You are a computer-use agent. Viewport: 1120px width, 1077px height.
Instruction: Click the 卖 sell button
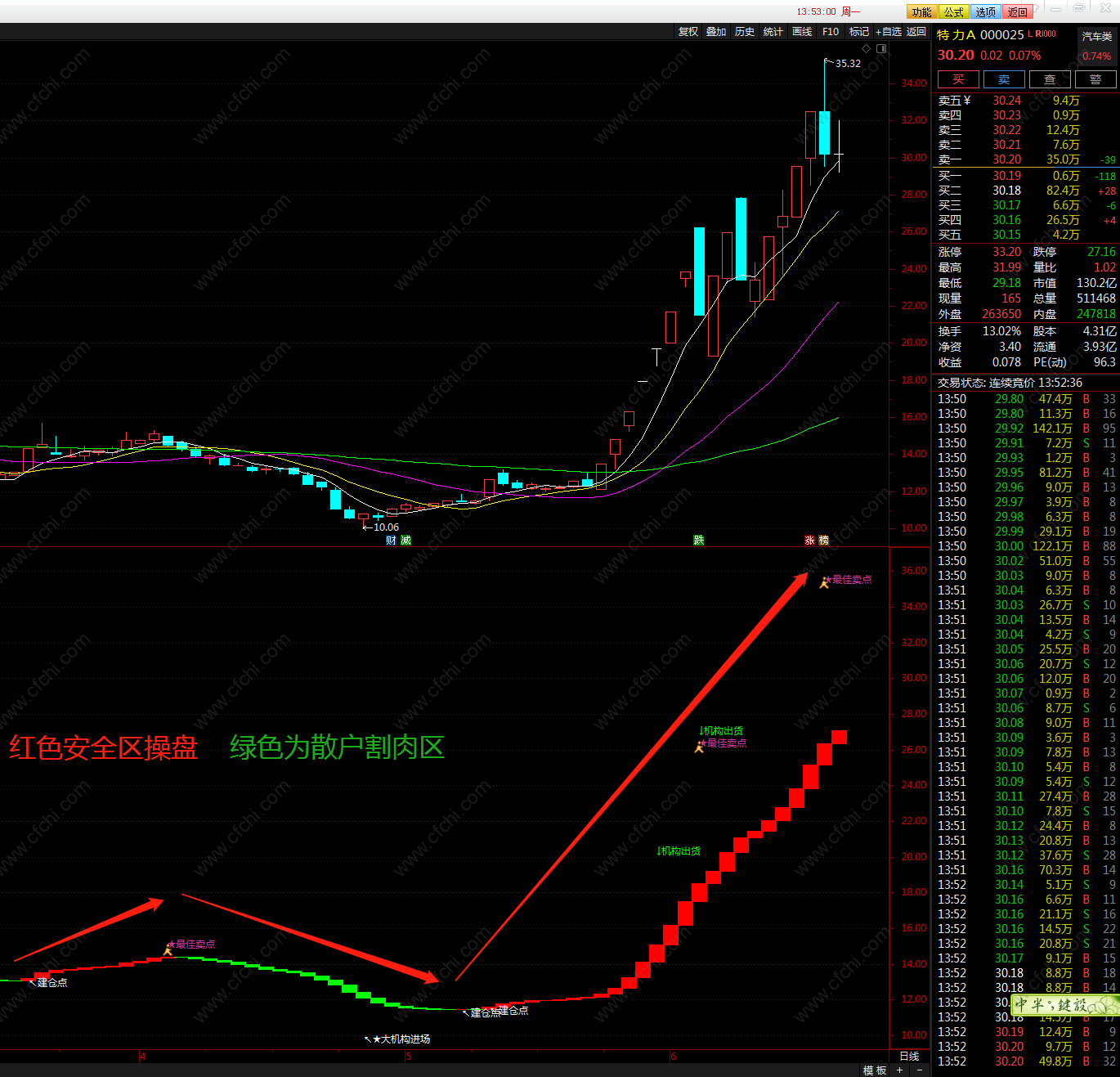pos(1004,79)
